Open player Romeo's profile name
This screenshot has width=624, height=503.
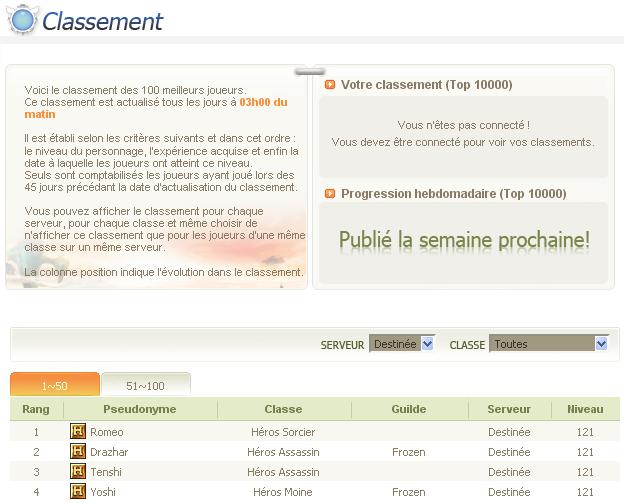[107, 432]
